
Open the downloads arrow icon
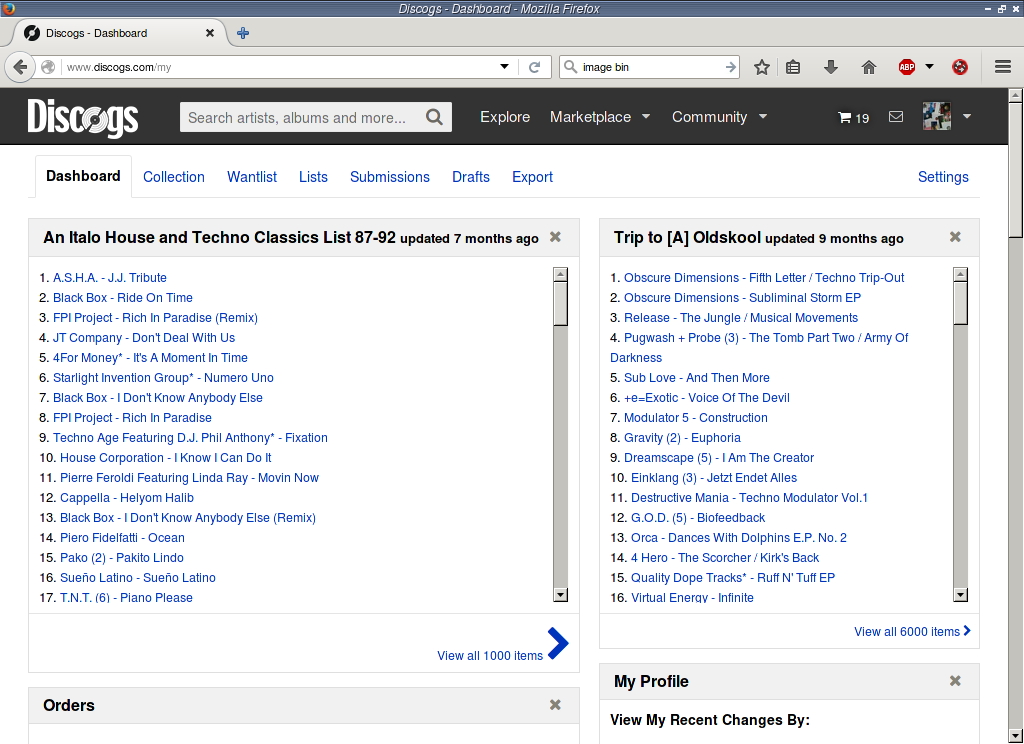pos(831,67)
